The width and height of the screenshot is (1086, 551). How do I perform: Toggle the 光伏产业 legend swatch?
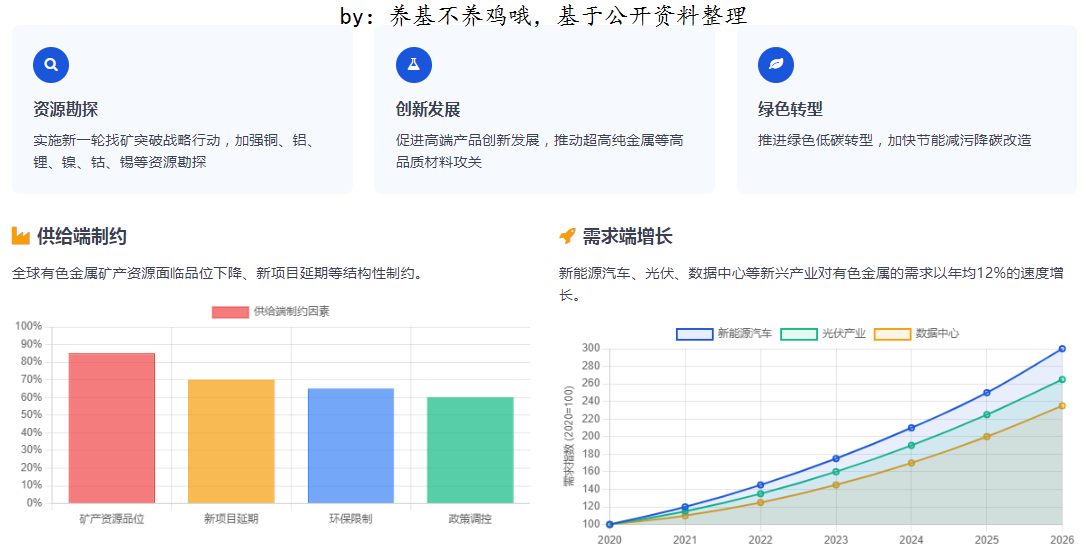799,334
